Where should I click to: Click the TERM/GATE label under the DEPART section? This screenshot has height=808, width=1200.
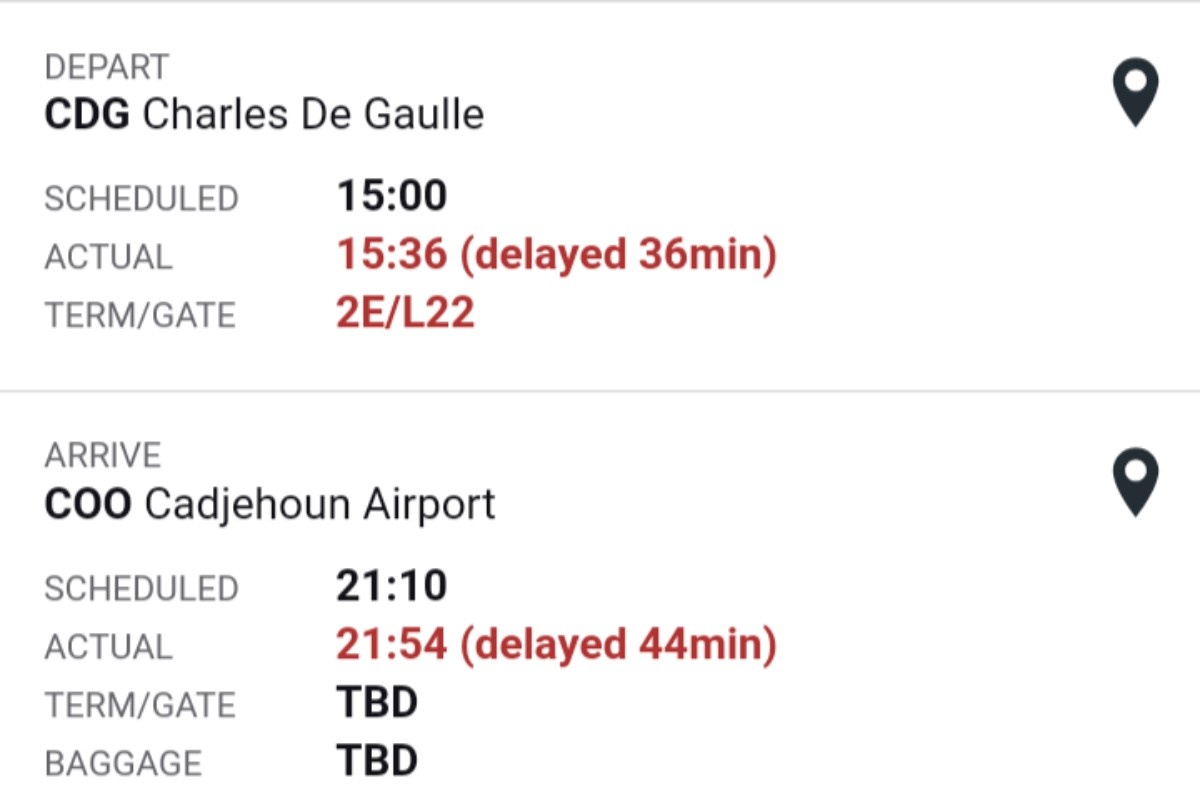point(140,316)
